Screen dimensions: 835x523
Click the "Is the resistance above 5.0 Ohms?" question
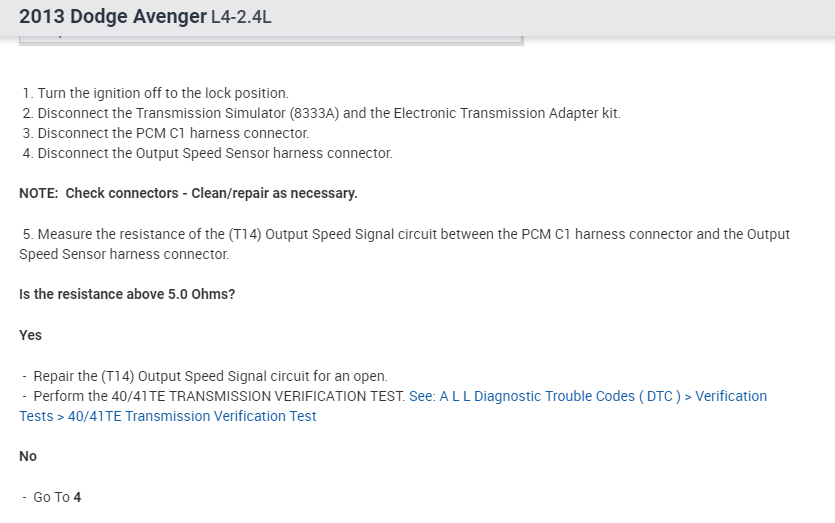127,295
